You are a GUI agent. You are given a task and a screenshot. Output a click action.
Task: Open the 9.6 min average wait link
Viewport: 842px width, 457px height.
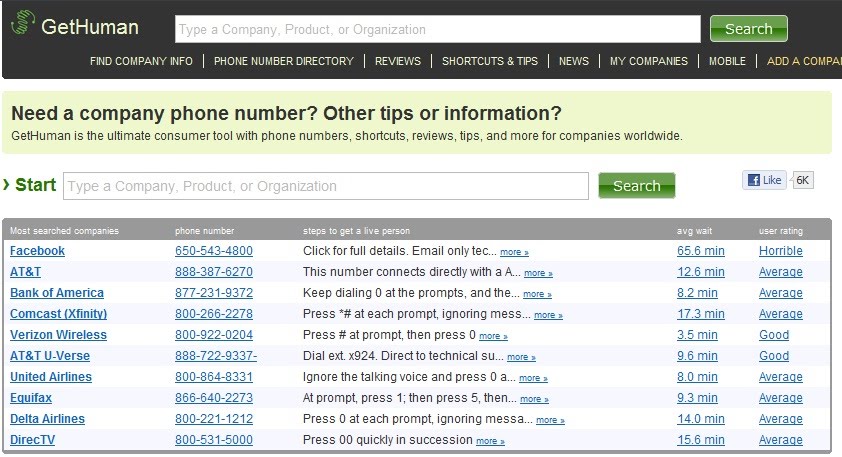[x=697, y=356]
